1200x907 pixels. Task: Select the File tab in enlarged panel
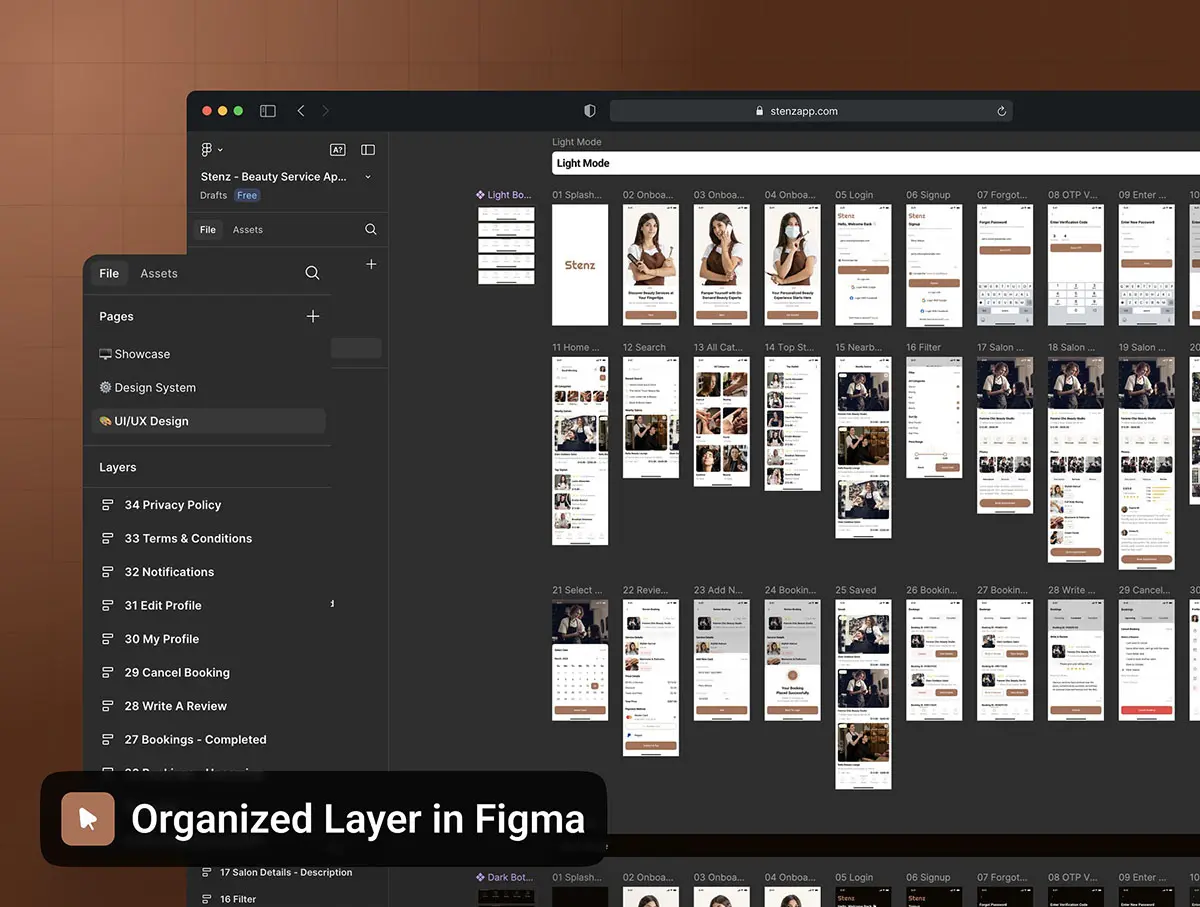109,273
